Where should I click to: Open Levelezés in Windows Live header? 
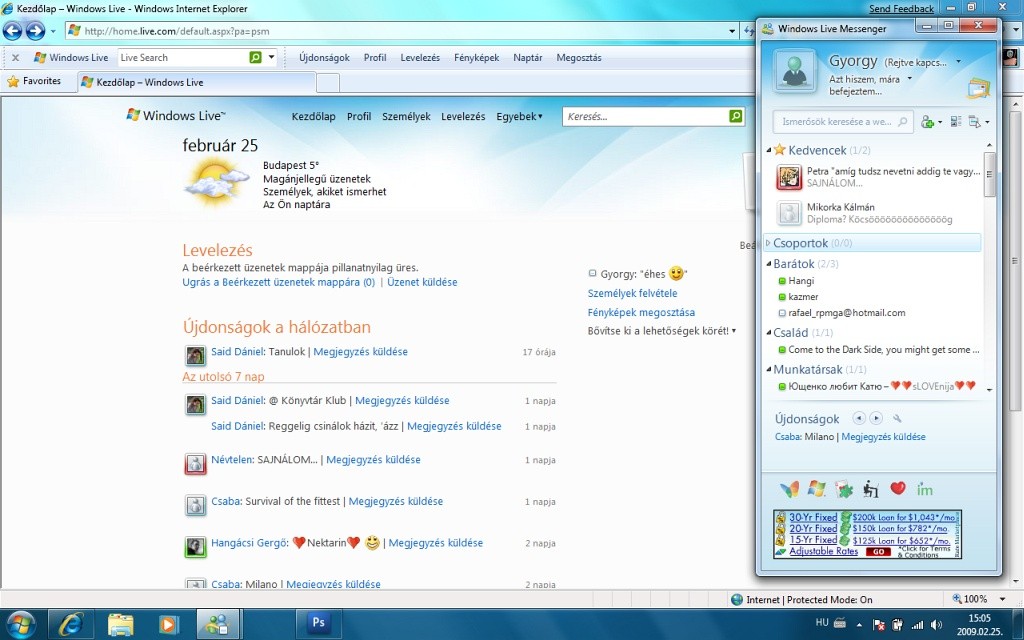coord(463,116)
